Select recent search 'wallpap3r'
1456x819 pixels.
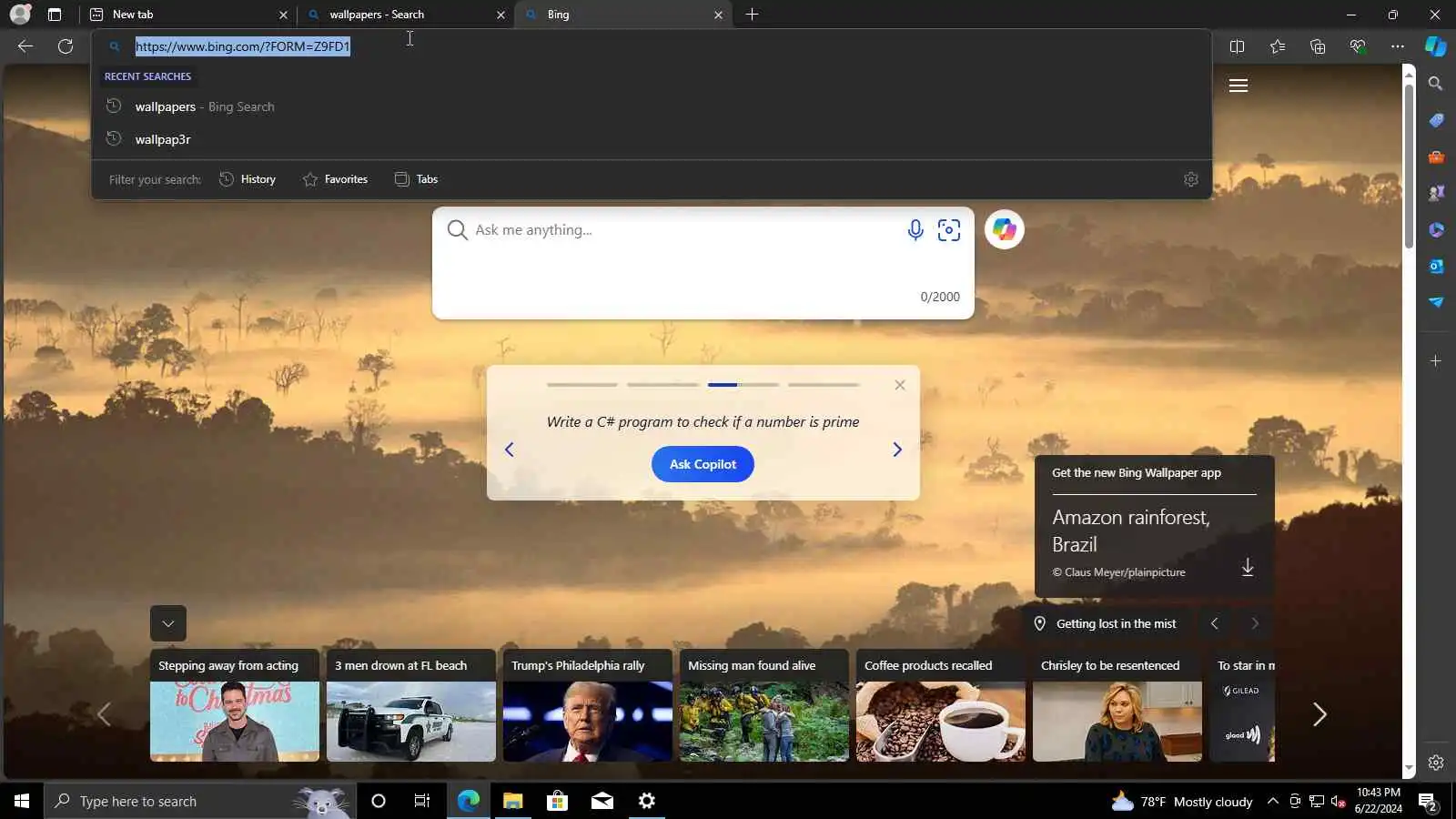pyautogui.click(x=652, y=139)
